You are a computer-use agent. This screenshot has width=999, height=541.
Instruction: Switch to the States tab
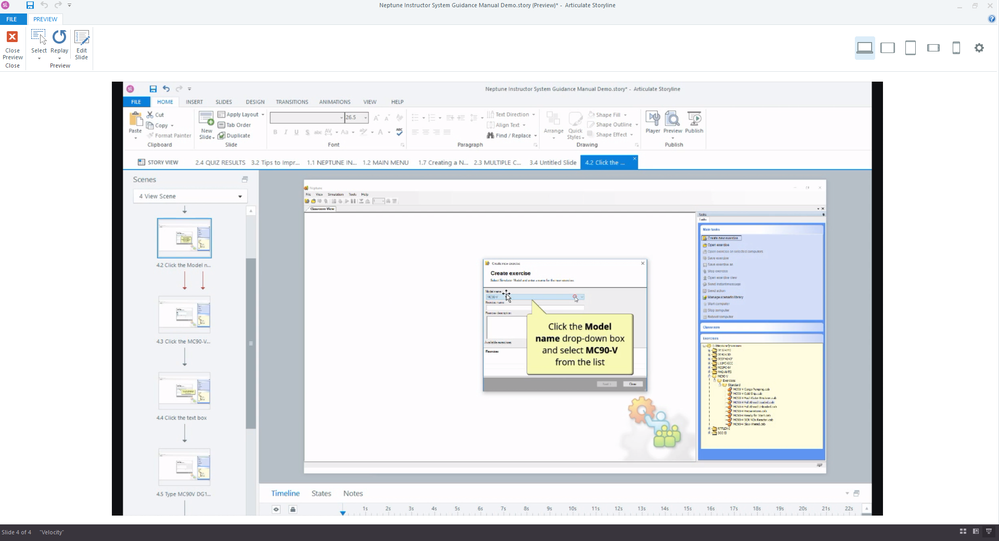tap(321, 493)
